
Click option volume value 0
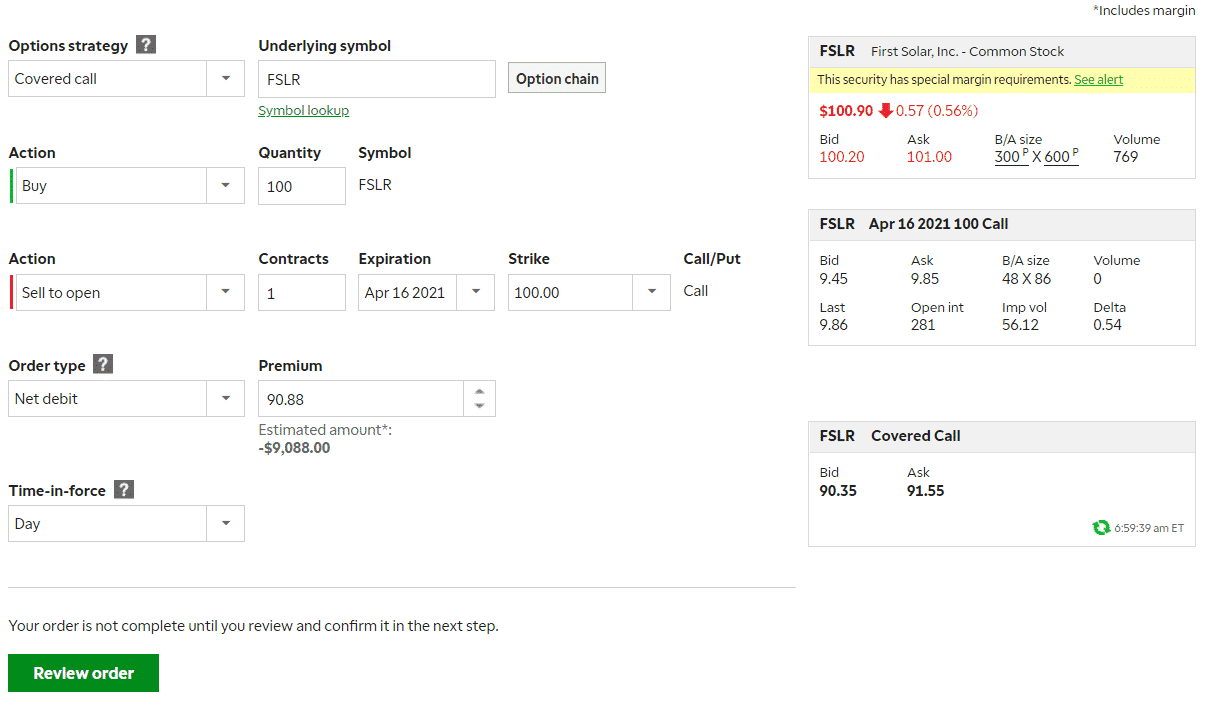pyautogui.click(x=1098, y=279)
